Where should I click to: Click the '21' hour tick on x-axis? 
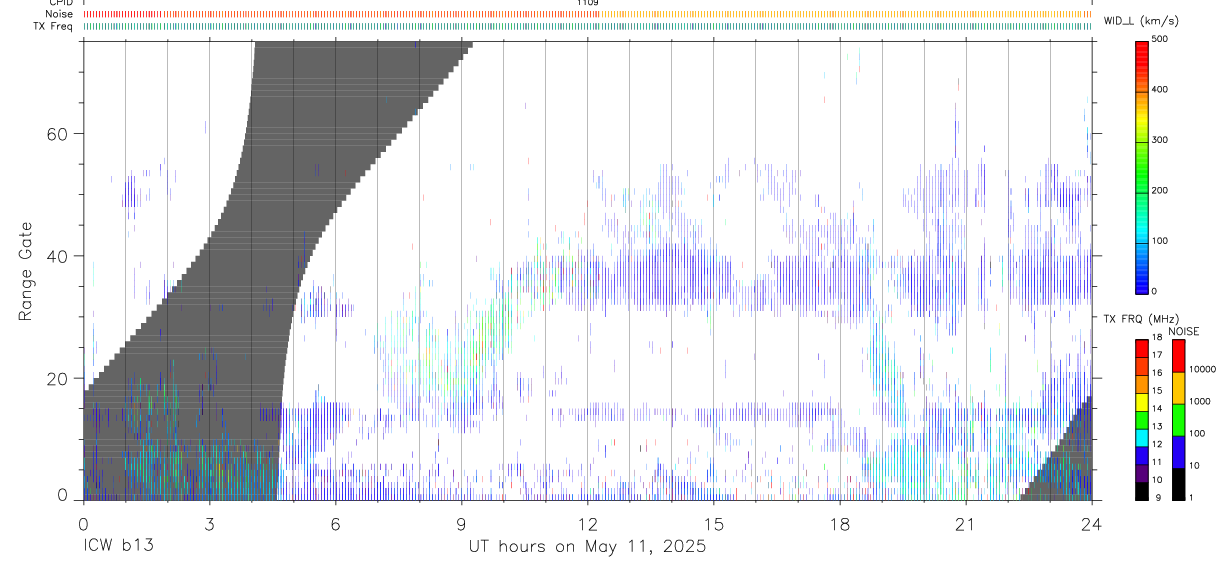(965, 523)
